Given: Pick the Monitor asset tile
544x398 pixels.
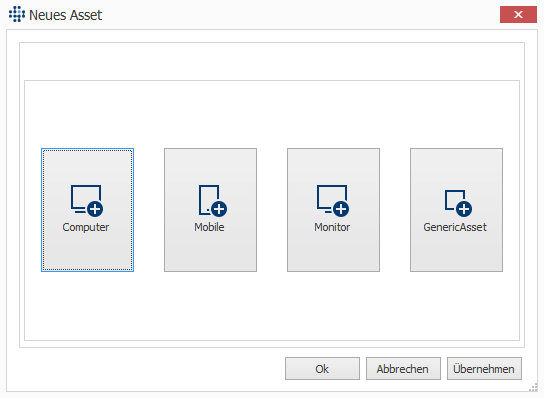Looking at the screenshot, I should tap(333, 210).
